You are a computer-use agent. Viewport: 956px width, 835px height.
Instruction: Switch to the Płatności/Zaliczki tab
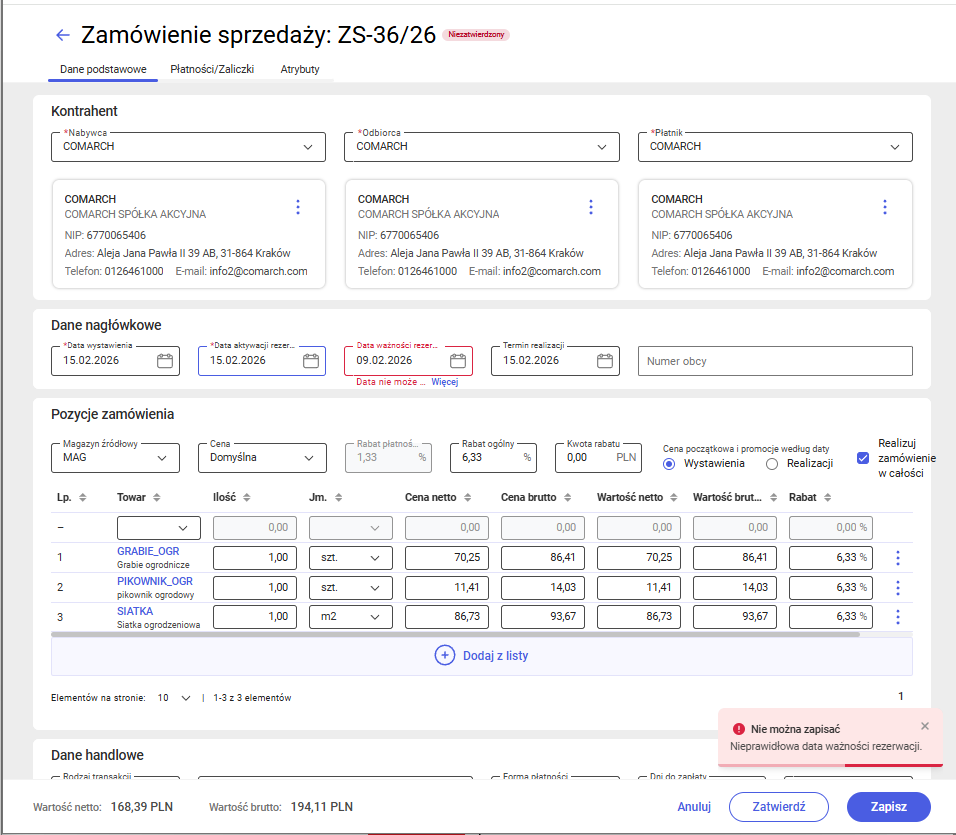click(211, 69)
